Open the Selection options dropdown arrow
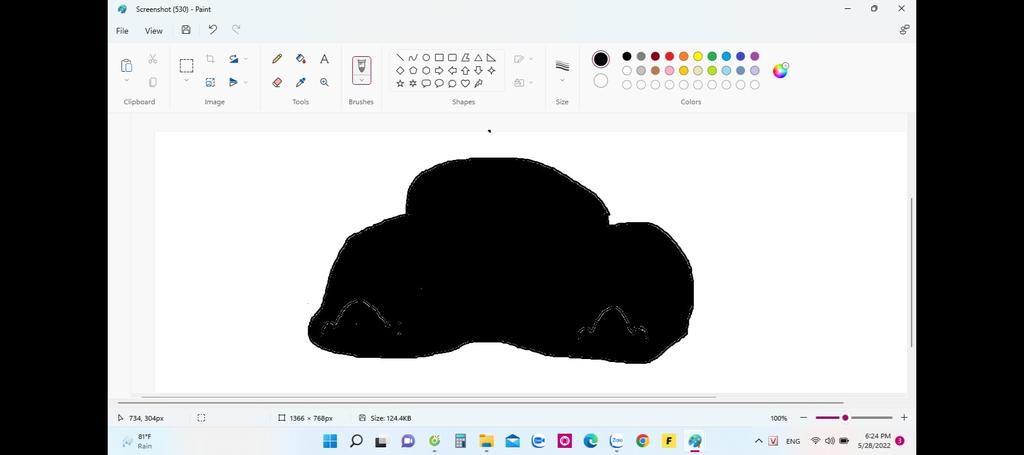The height and width of the screenshot is (455, 1024). click(186, 82)
